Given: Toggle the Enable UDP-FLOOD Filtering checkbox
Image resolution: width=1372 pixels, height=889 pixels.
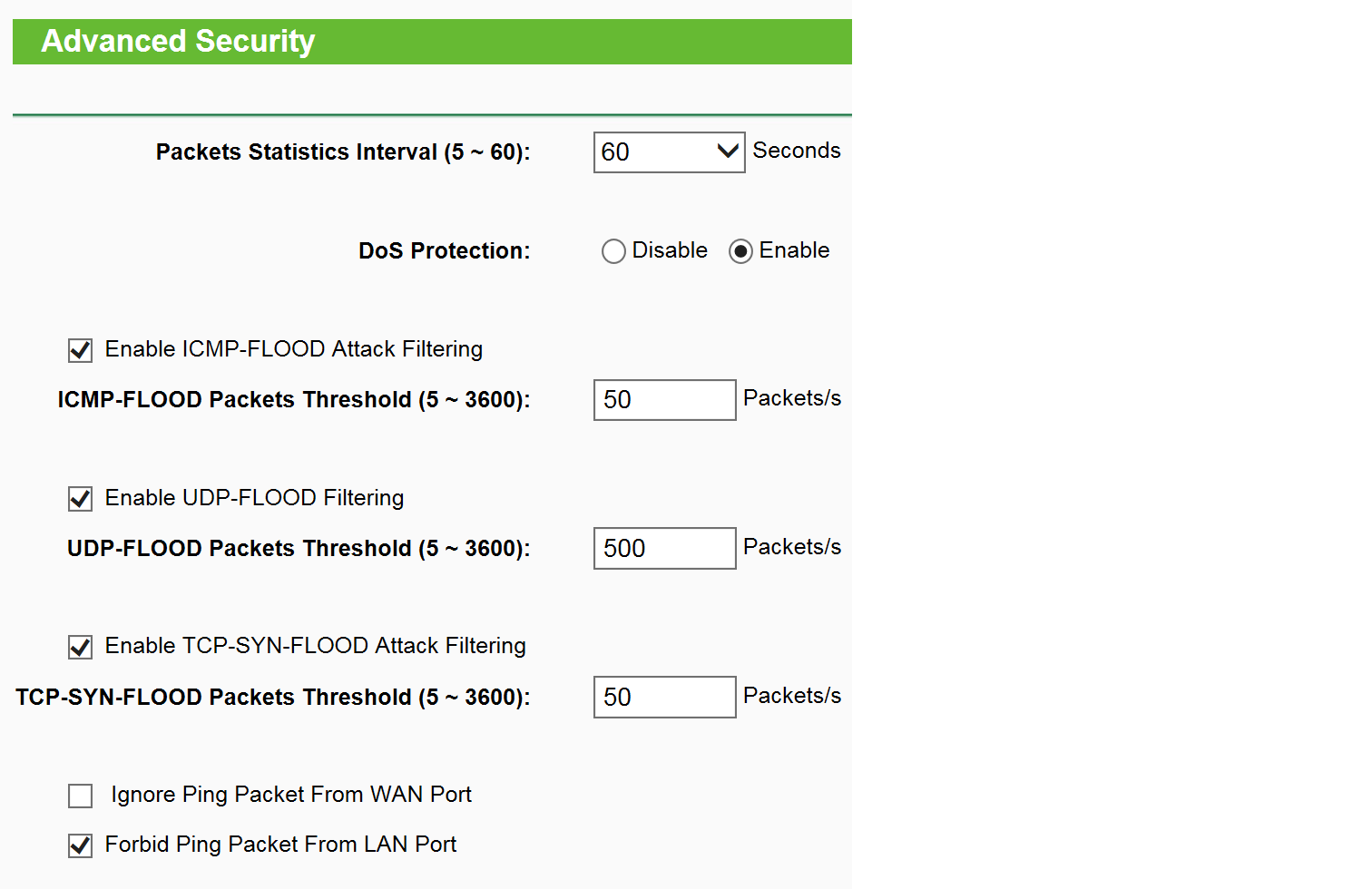Looking at the screenshot, I should coord(80,499).
